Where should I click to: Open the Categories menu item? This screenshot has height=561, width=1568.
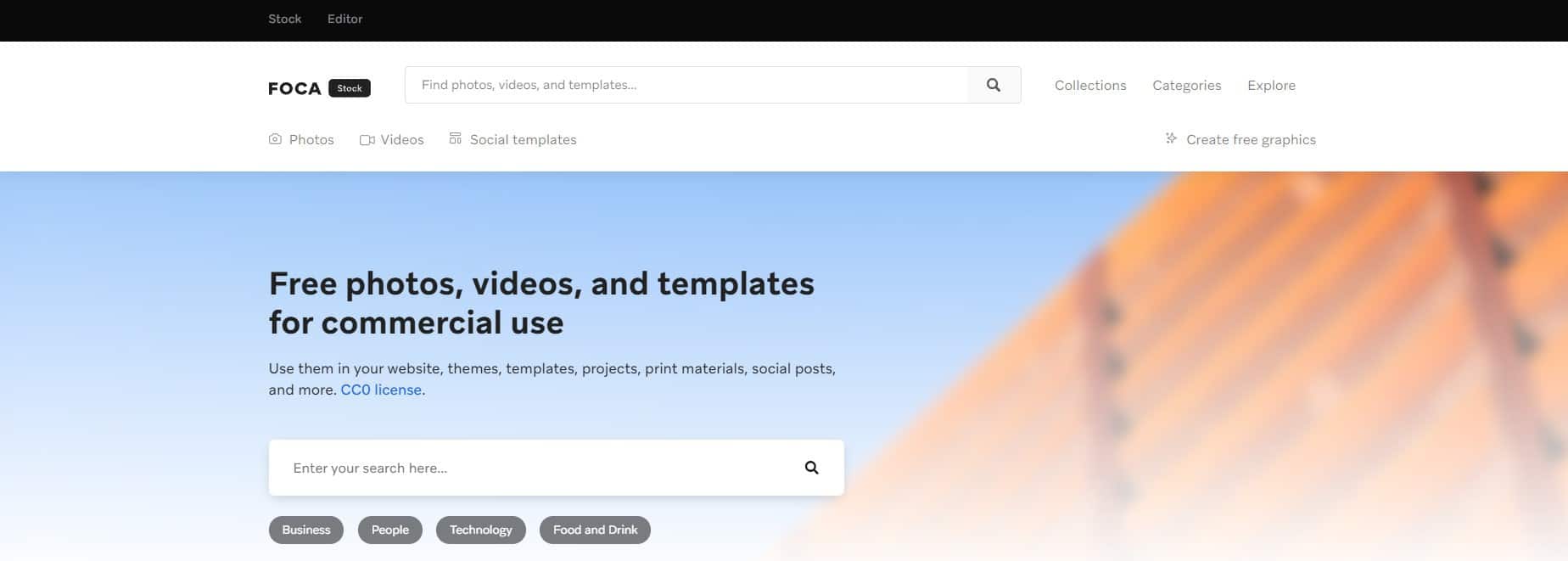click(x=1186, y=85)
